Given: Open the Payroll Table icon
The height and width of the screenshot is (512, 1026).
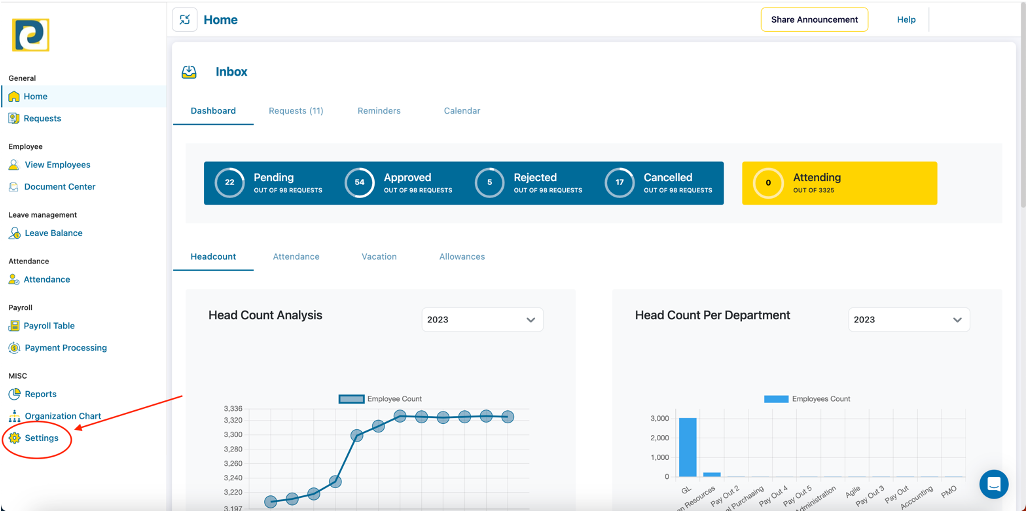Looking at the screenshot, I should pyautogui.click(x=14, y=326).
